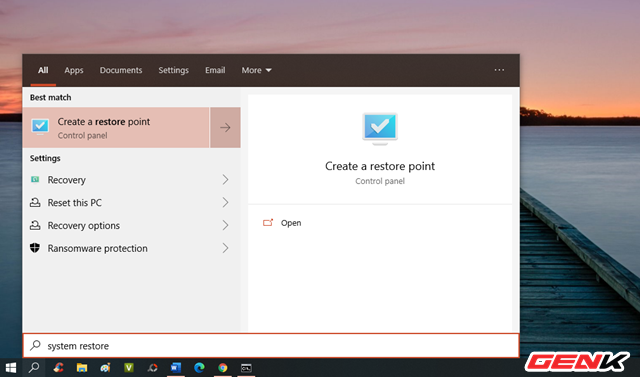640x377 pixels.
Task: Expand the Ransomware protection chevron
Action: [225, 248]
